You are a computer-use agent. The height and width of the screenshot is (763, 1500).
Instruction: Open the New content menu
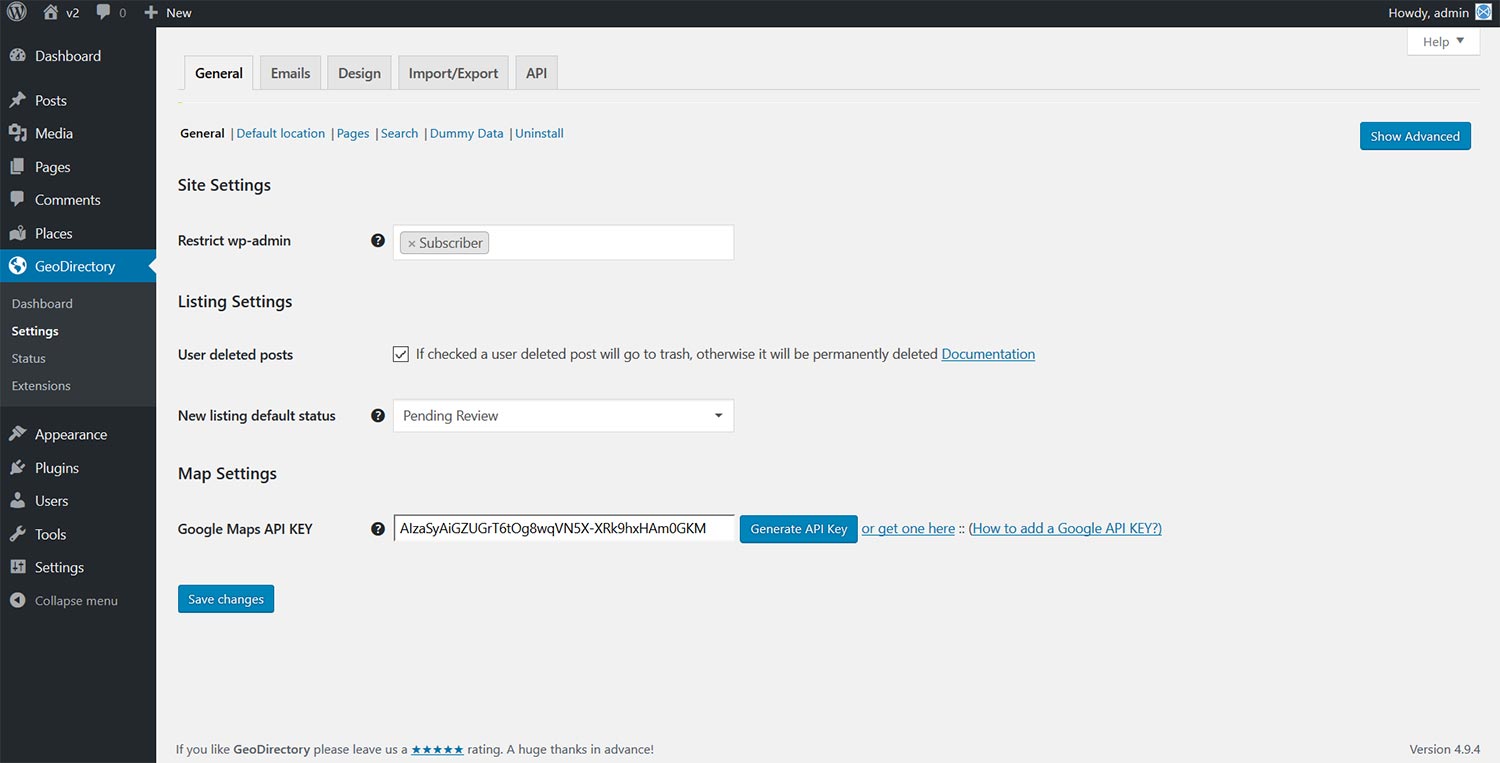tap(168, 13)
